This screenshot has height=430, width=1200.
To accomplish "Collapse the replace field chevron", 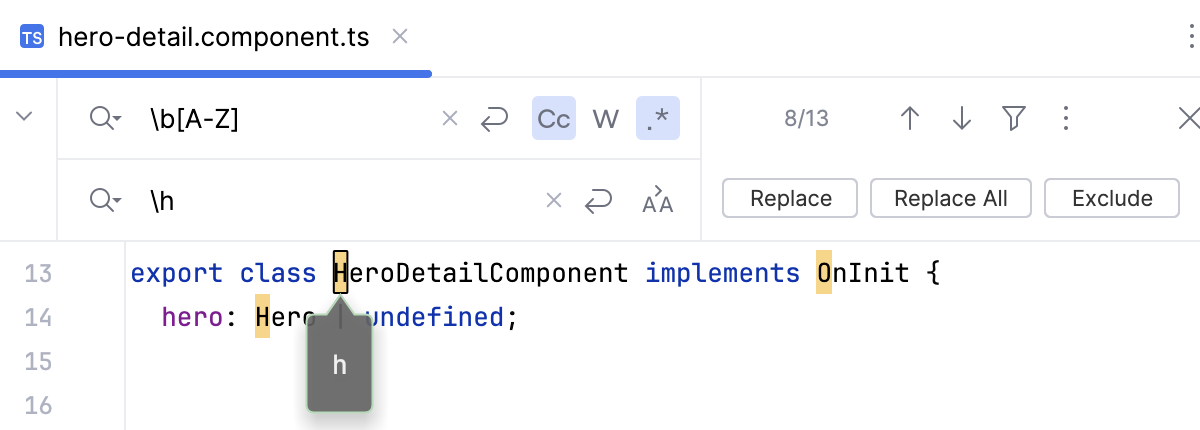I will pyautogui.click(x=26, y=117).
